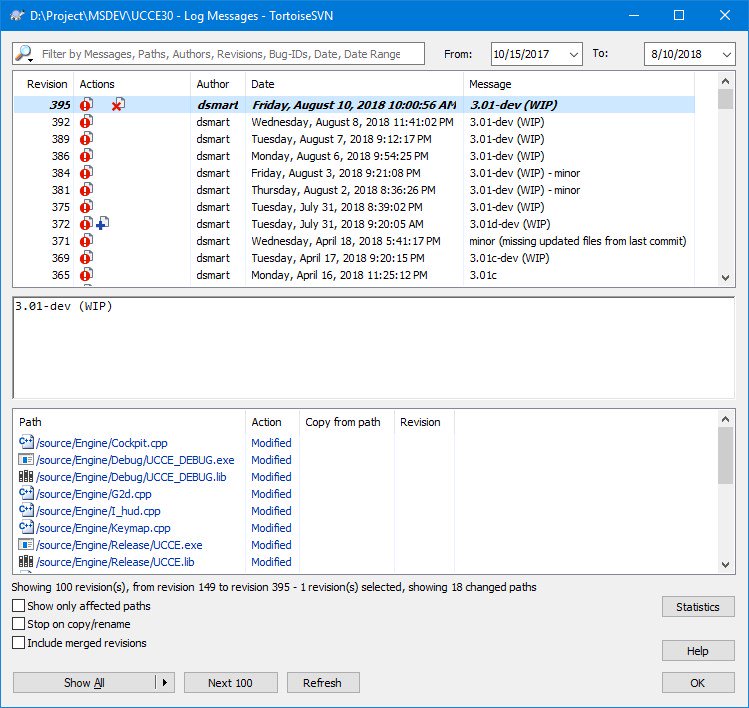Click the modified action icon for revision 371

pos(86,240)
